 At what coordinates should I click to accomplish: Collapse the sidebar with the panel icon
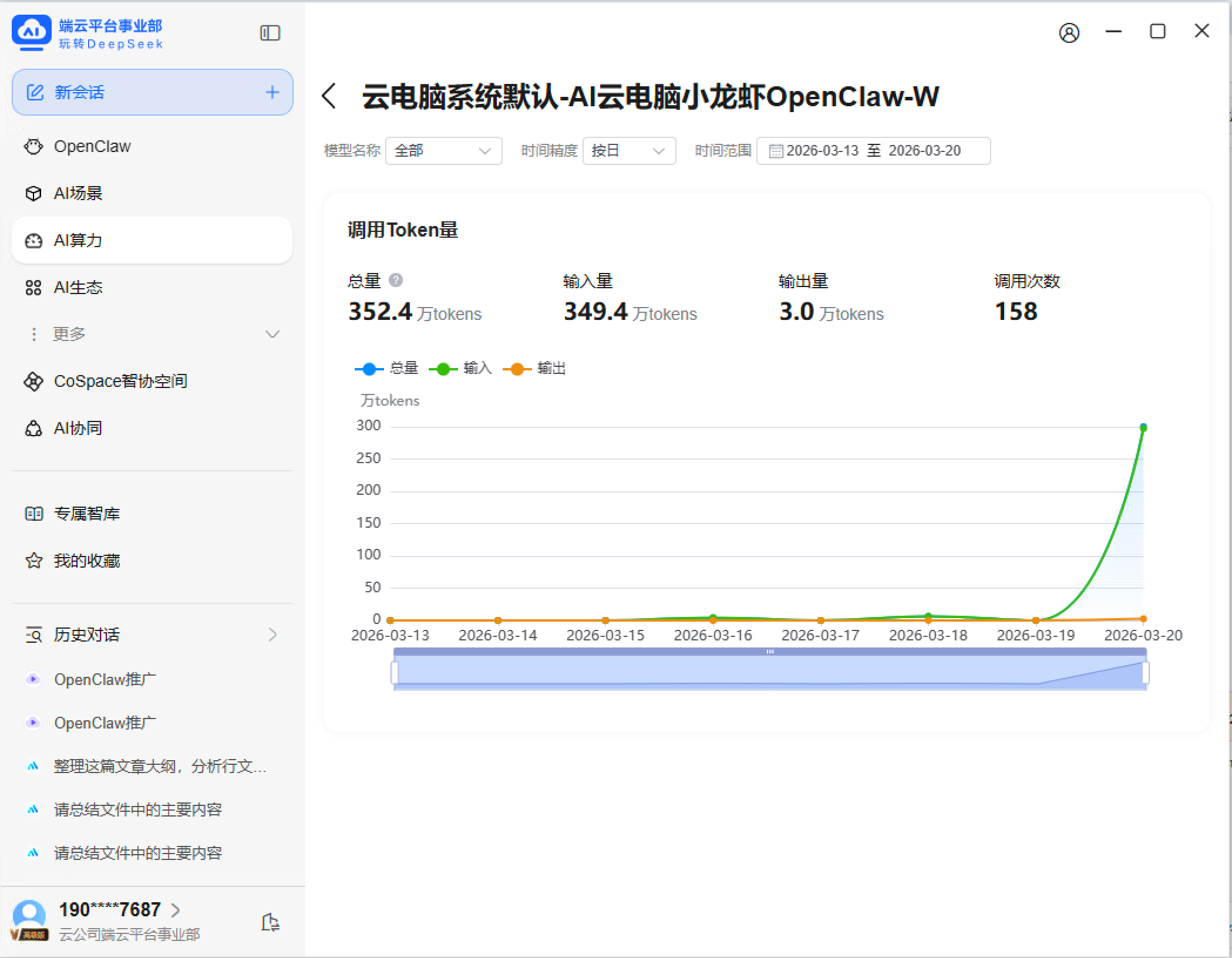coord(270,33)
